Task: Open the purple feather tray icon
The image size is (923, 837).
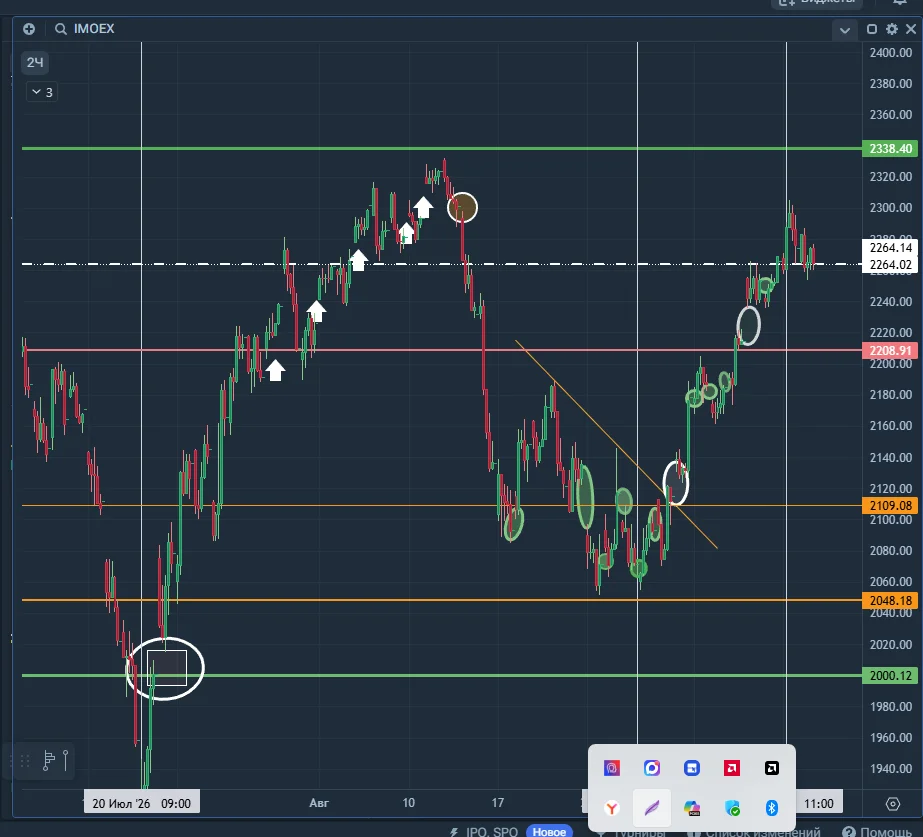Action: [652, 808]
